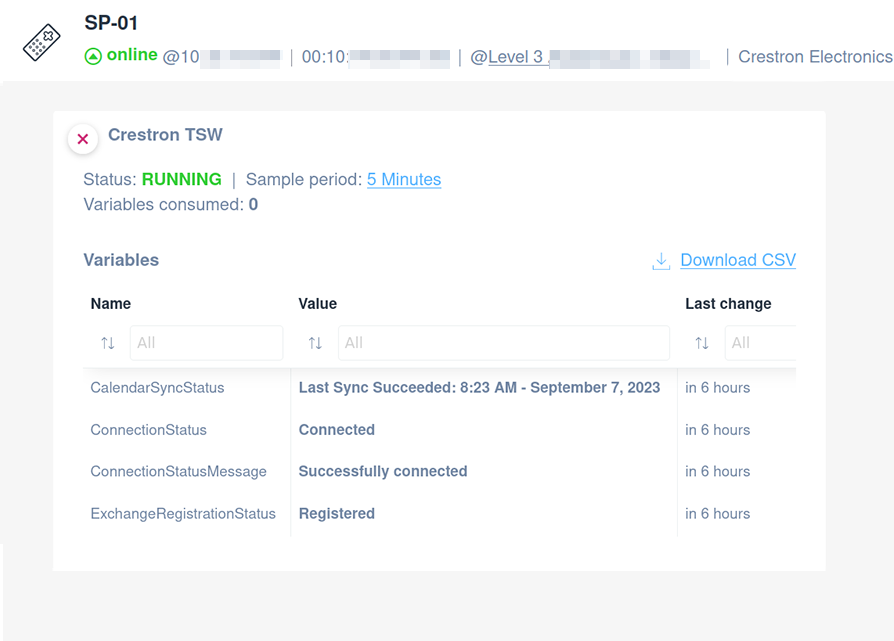This screenshot has height=641, width=894.
Task: Click the SP-01 device remote icon
Action: pos(42,42)
